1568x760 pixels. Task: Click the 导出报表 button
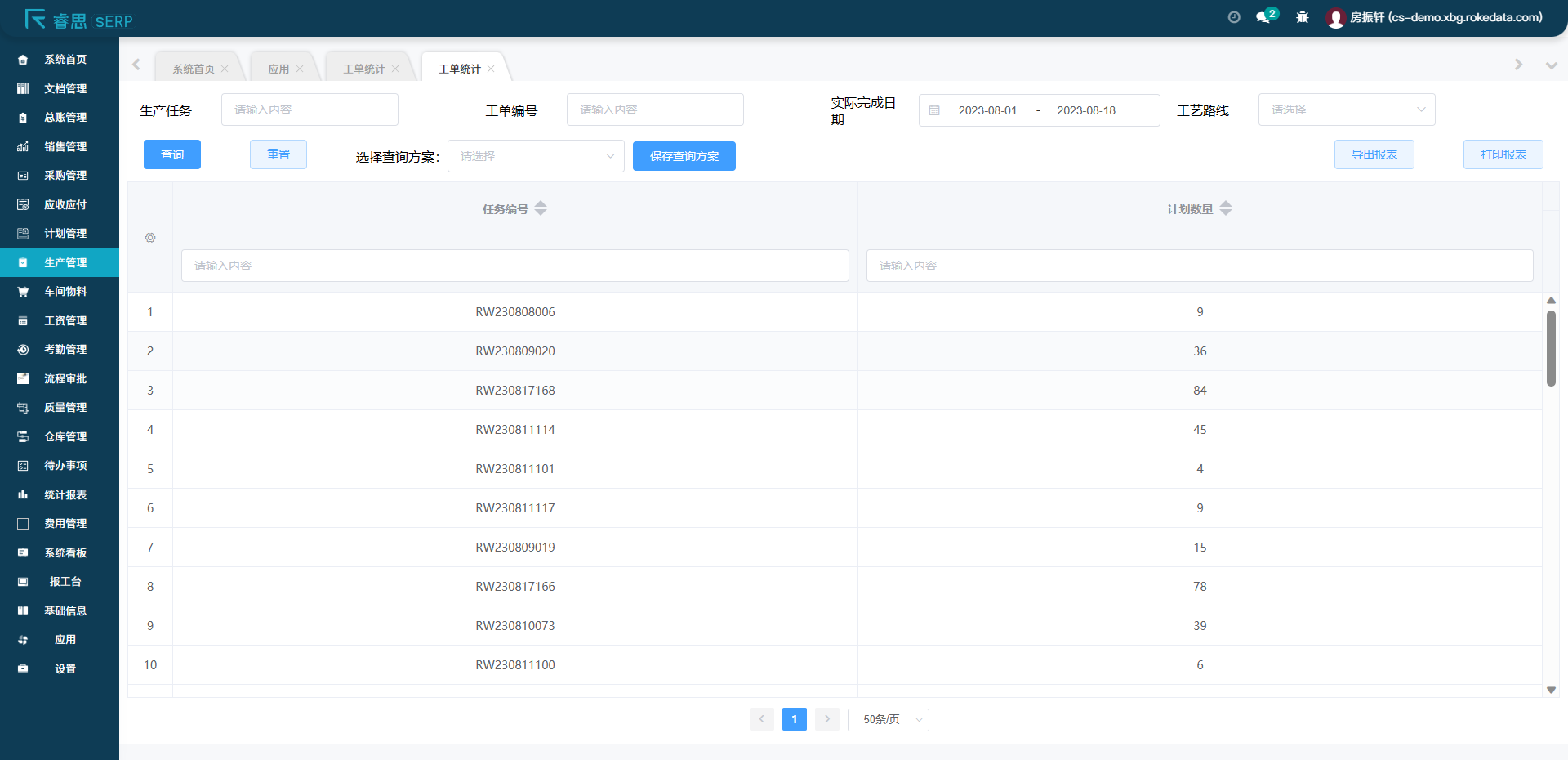1374,154
